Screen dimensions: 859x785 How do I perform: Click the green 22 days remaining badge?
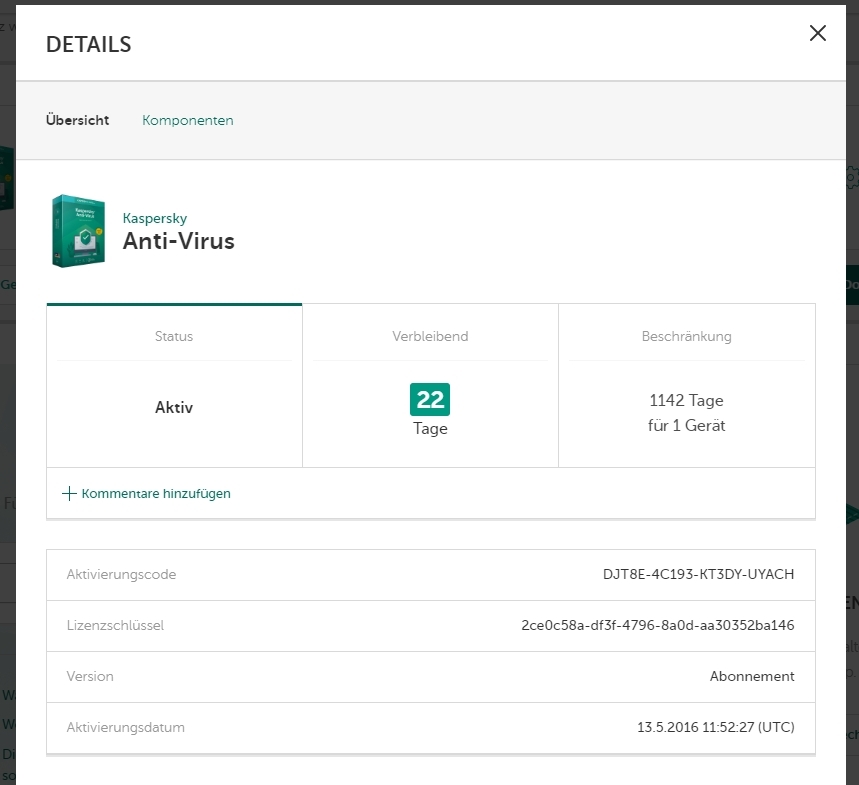[430, 399]
